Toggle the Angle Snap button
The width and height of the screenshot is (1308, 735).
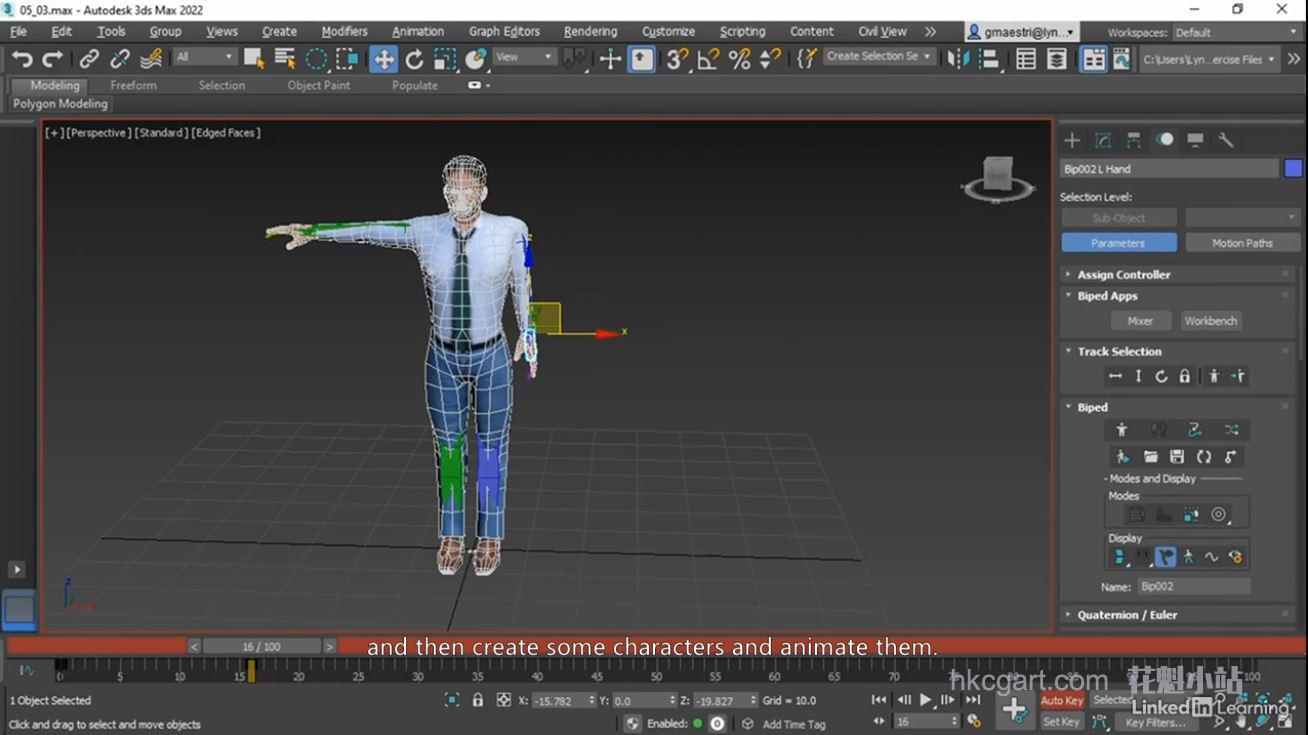click(708, 59)
